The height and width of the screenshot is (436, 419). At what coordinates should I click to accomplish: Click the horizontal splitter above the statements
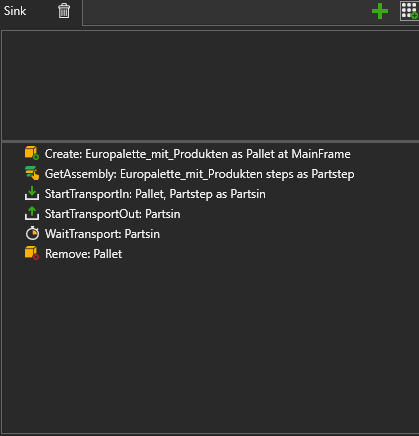click(x=210, y=141)
